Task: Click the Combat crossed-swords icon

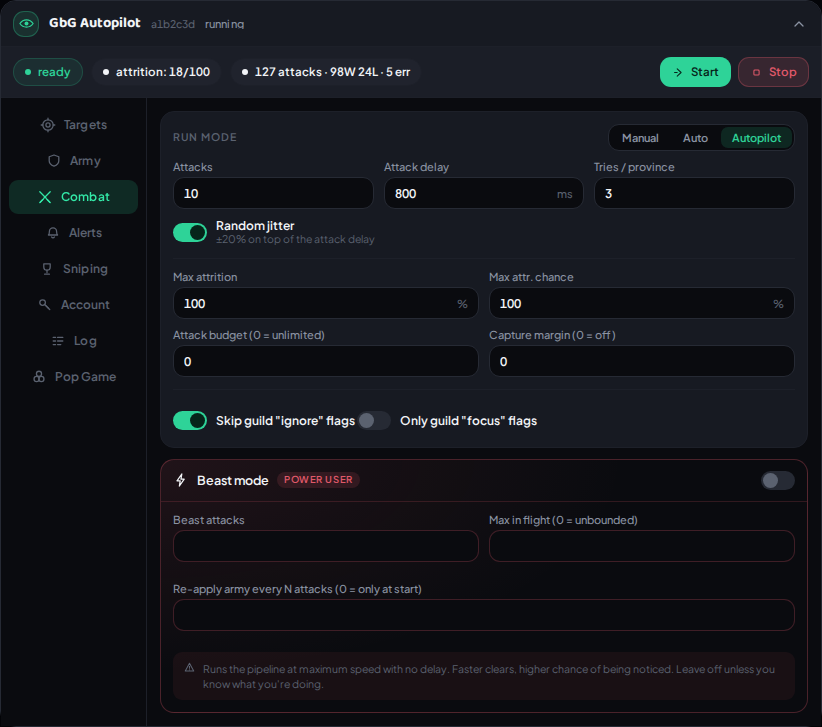Action: 45,197
